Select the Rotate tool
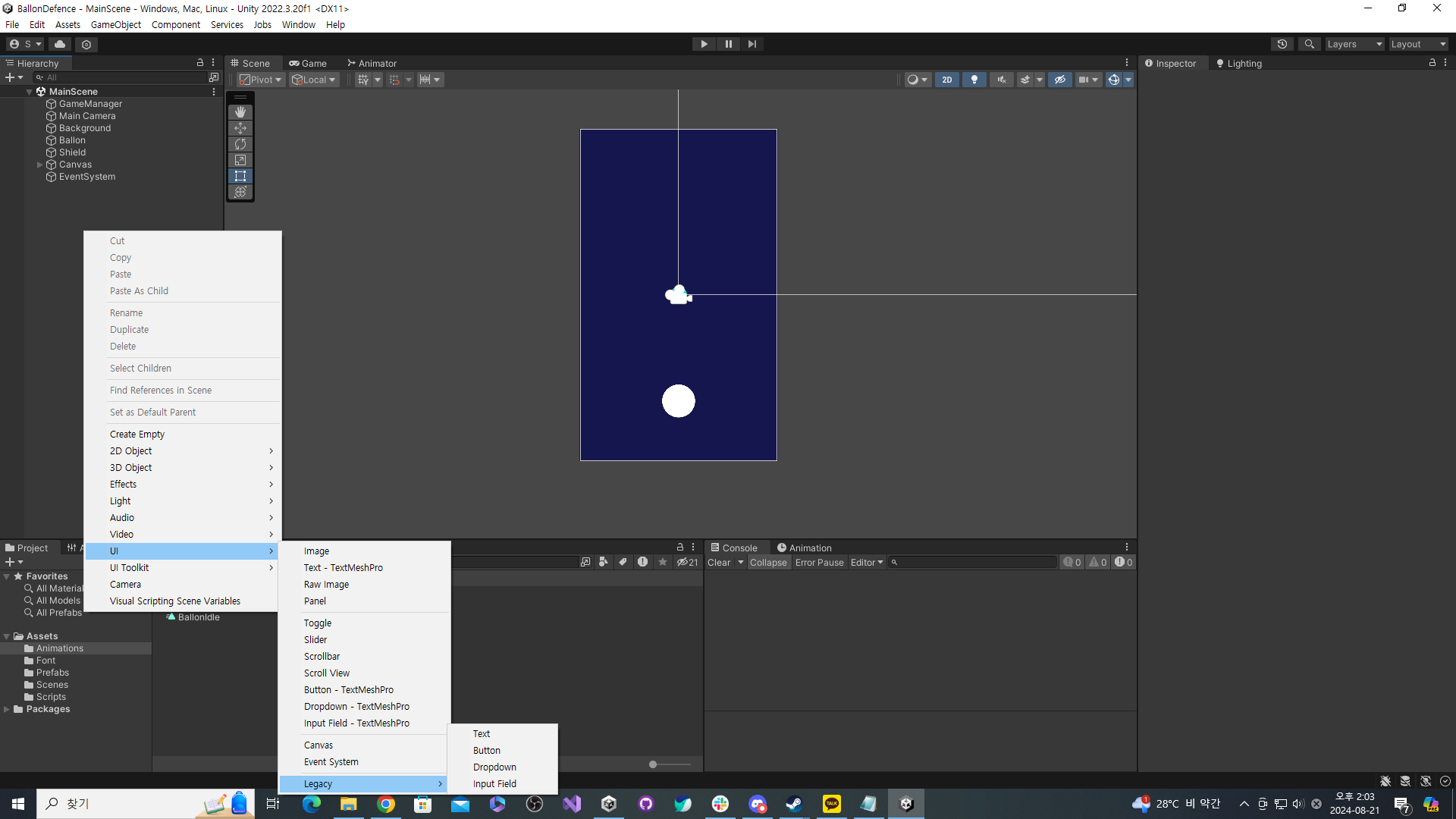 click(240, 144)
